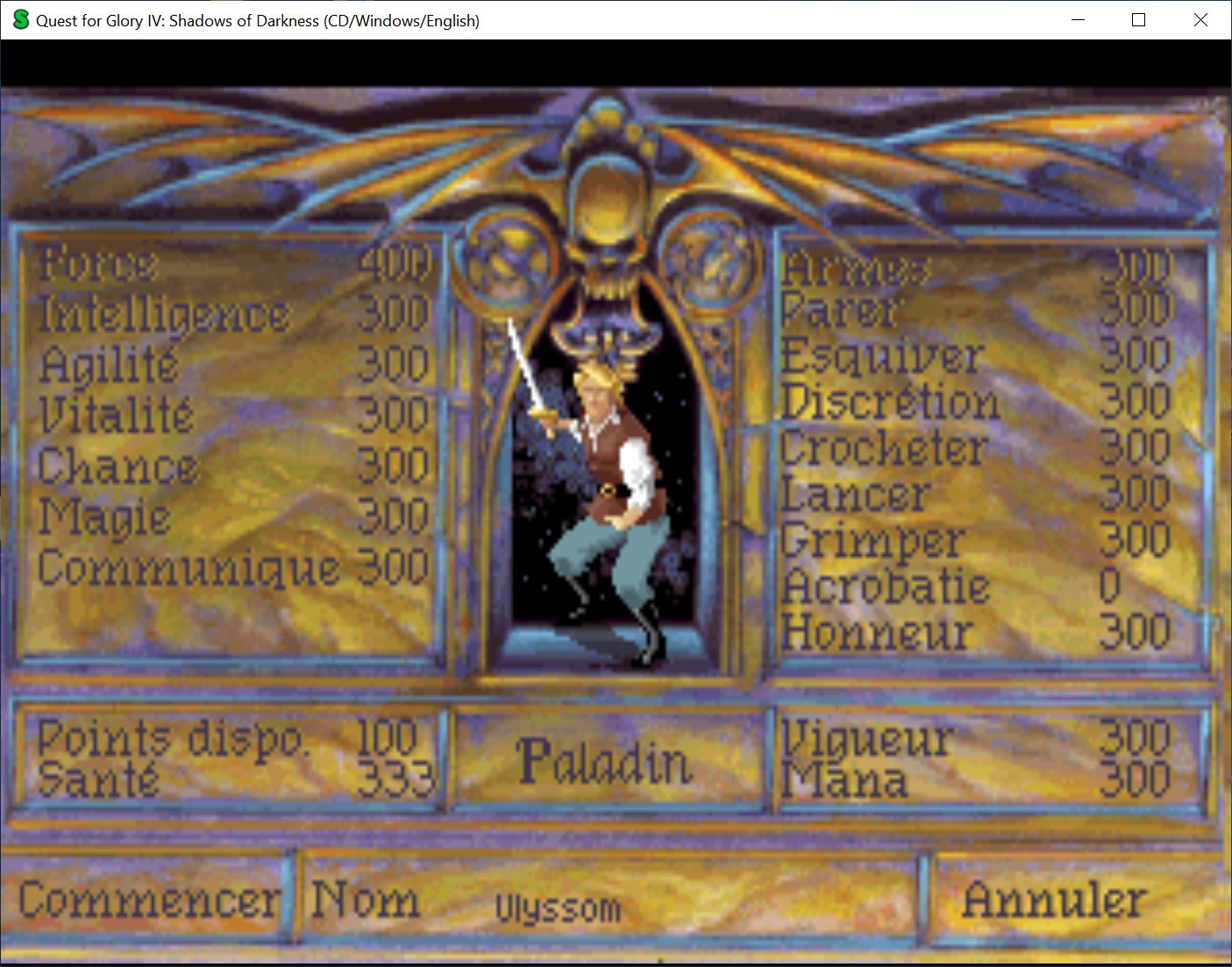Image resolution: width=1232 pixels, height=967 pixels.
Task: Click the Santé label
Action: click(98, 779)
